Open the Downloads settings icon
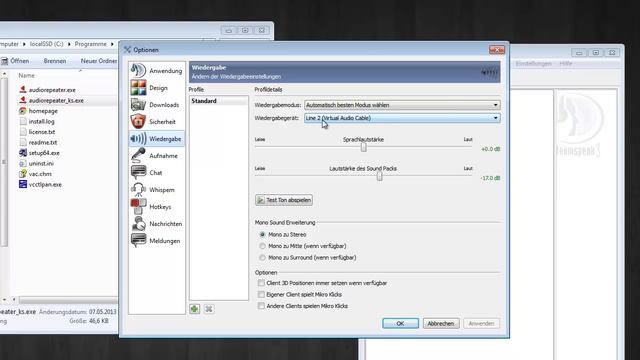 pos(138,104)
